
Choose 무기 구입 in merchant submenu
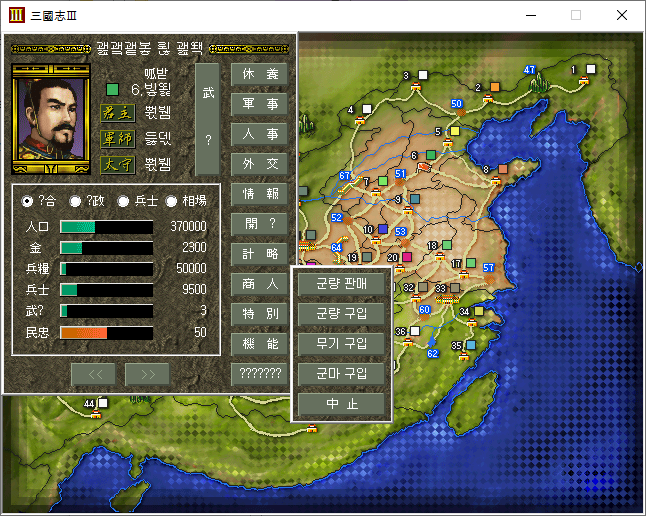click(x=342, y=344)
